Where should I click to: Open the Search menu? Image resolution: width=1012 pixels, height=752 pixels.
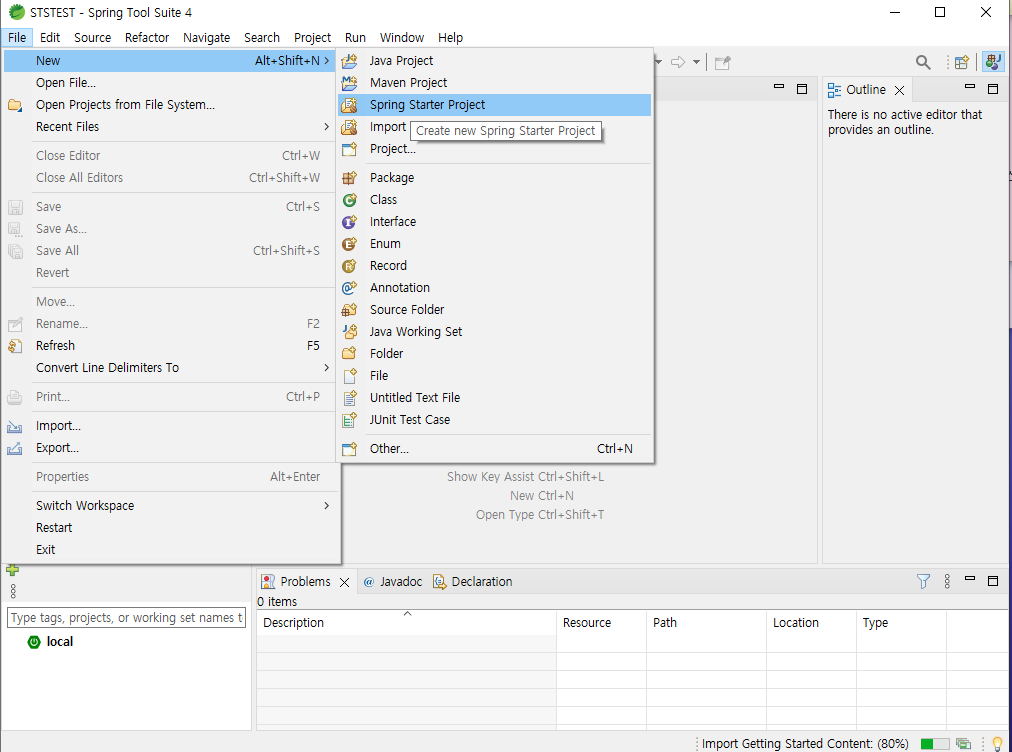coord(262,37)
